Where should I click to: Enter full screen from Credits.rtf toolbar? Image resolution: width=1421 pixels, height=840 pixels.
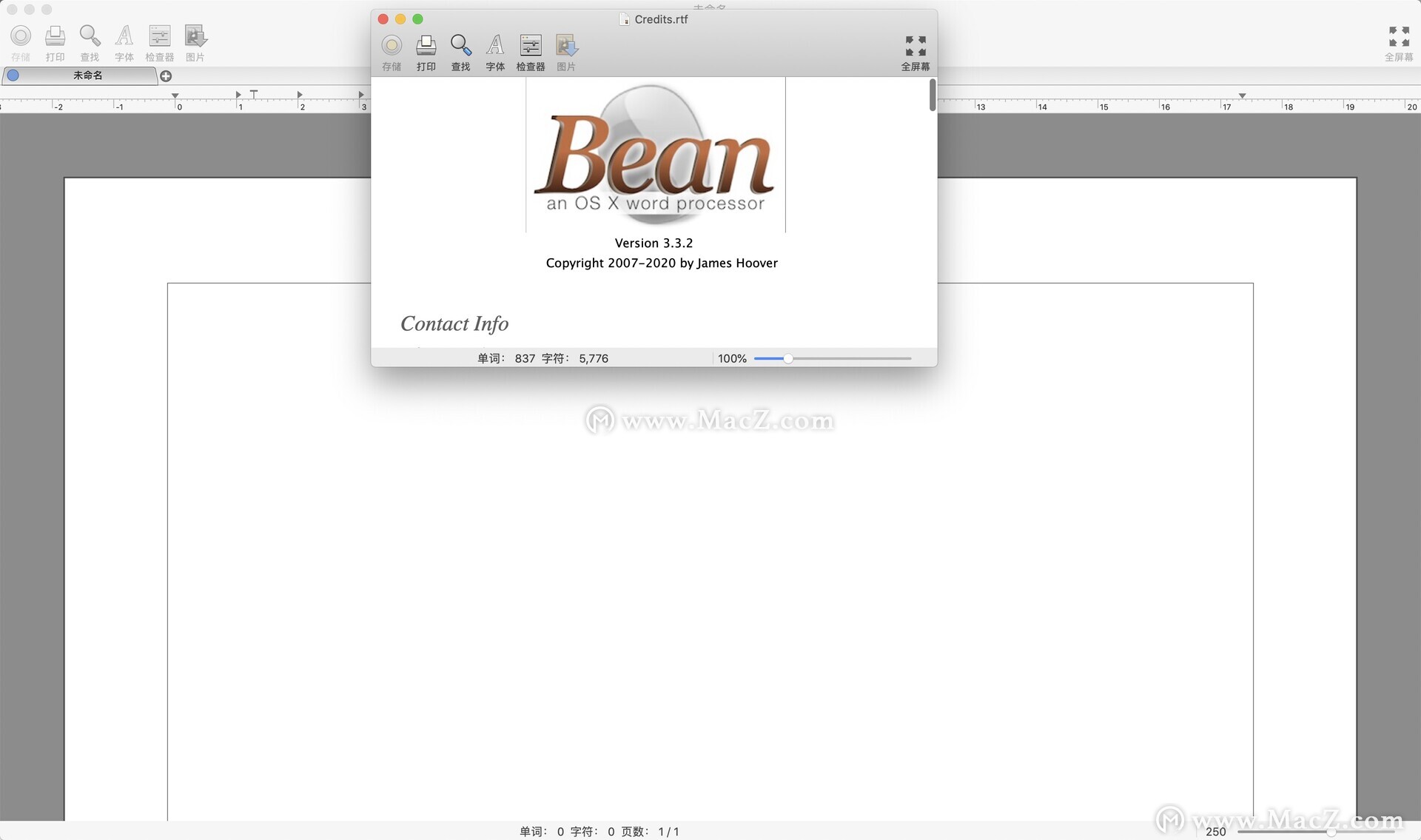point(916,46)
